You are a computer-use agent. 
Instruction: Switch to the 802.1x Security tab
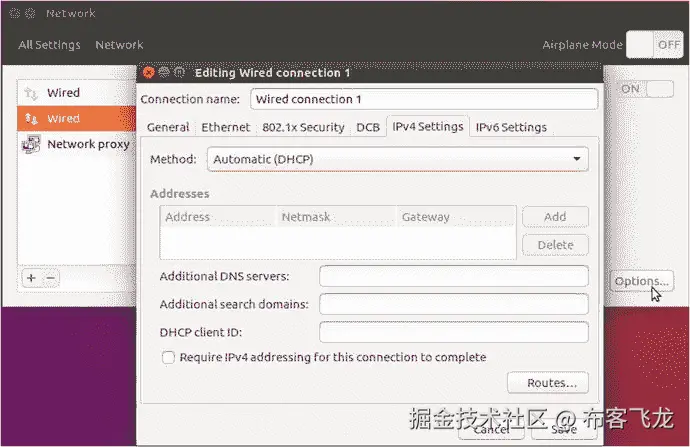303,127
